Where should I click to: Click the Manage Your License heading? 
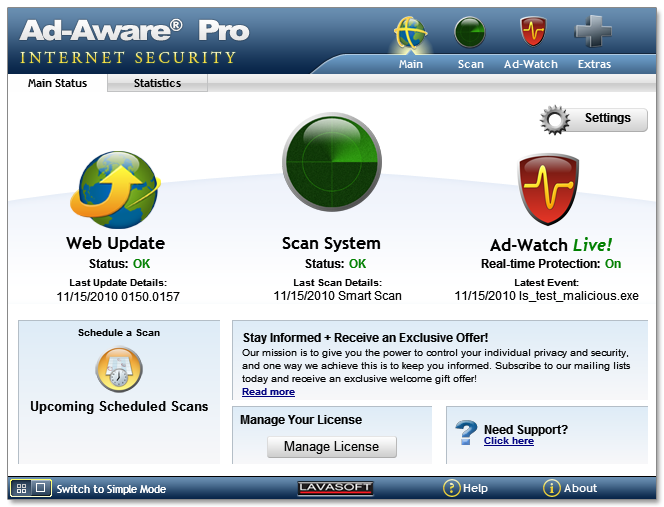[301, 420]
